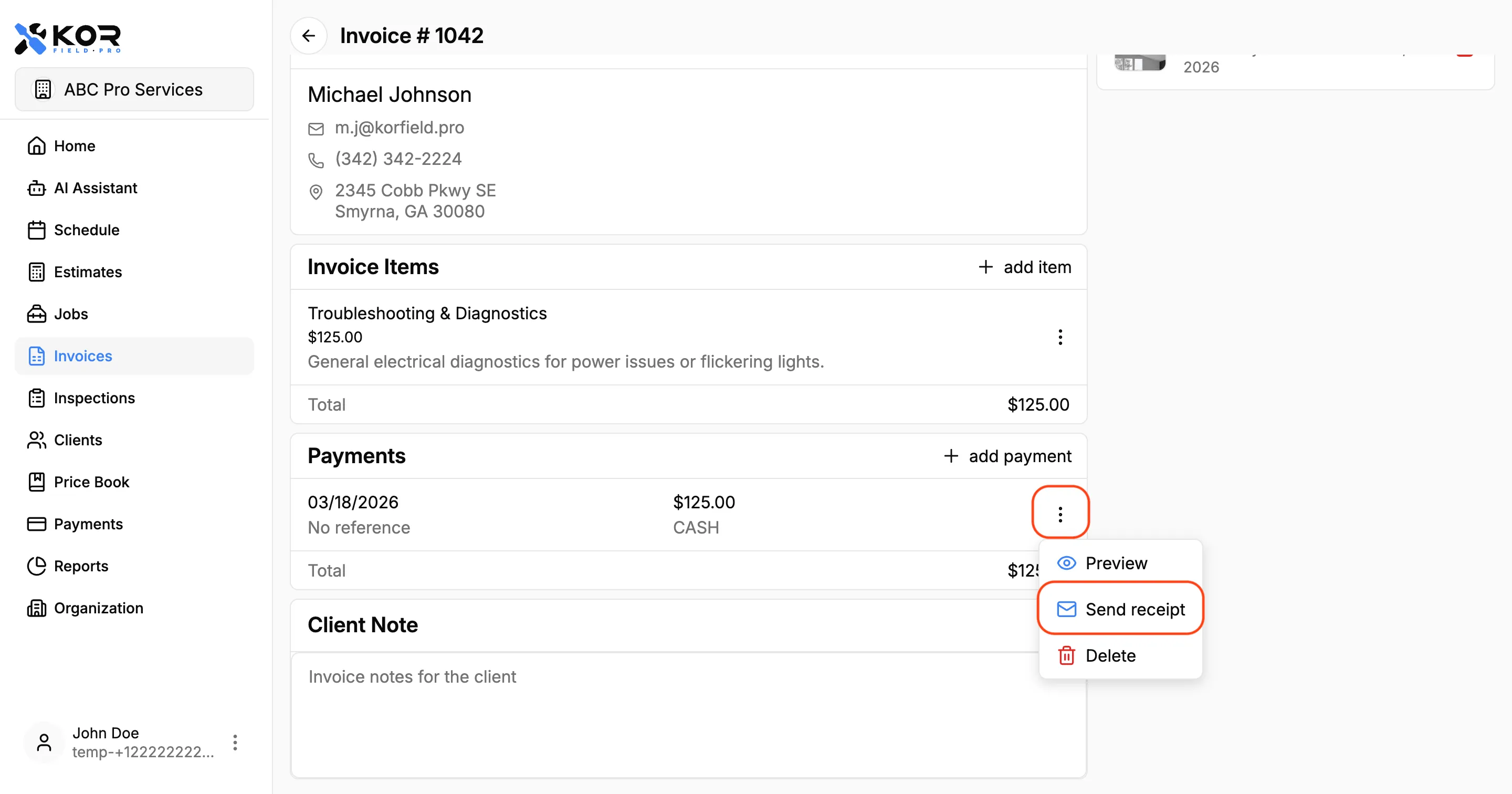Open John Doe's account options menu

coord(235,743)
